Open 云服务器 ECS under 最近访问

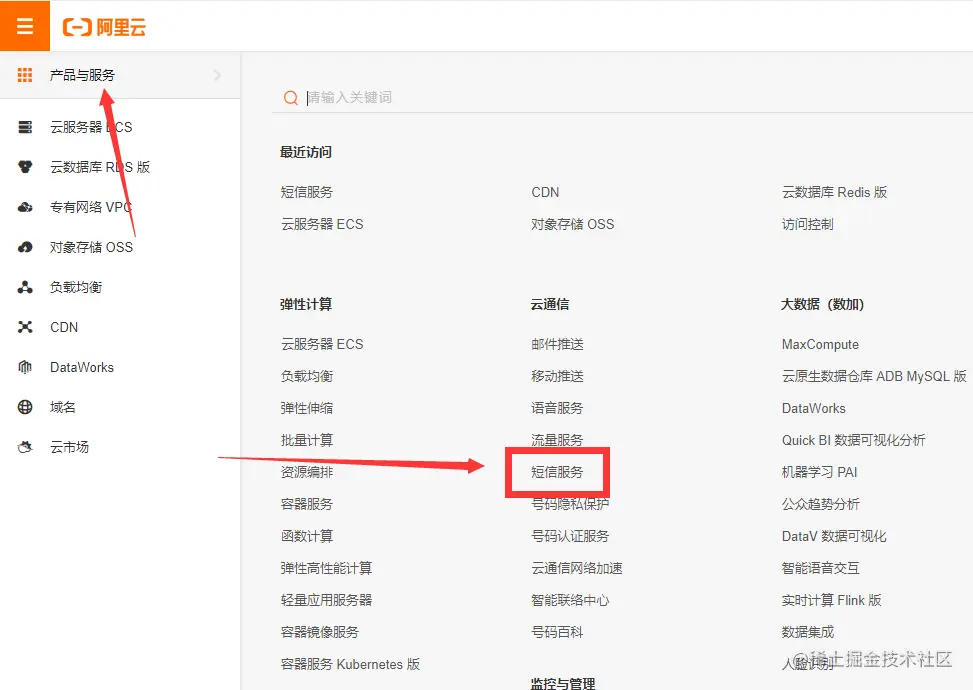(x=322, y=224)
